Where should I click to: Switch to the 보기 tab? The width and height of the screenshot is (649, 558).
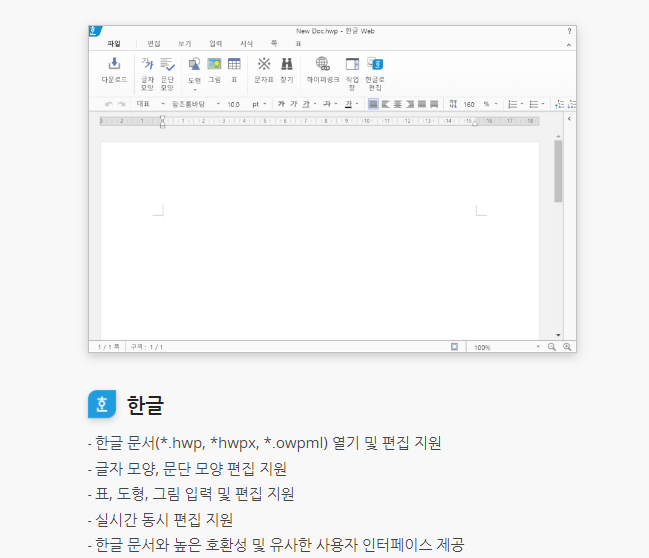[x=185, y=43]
